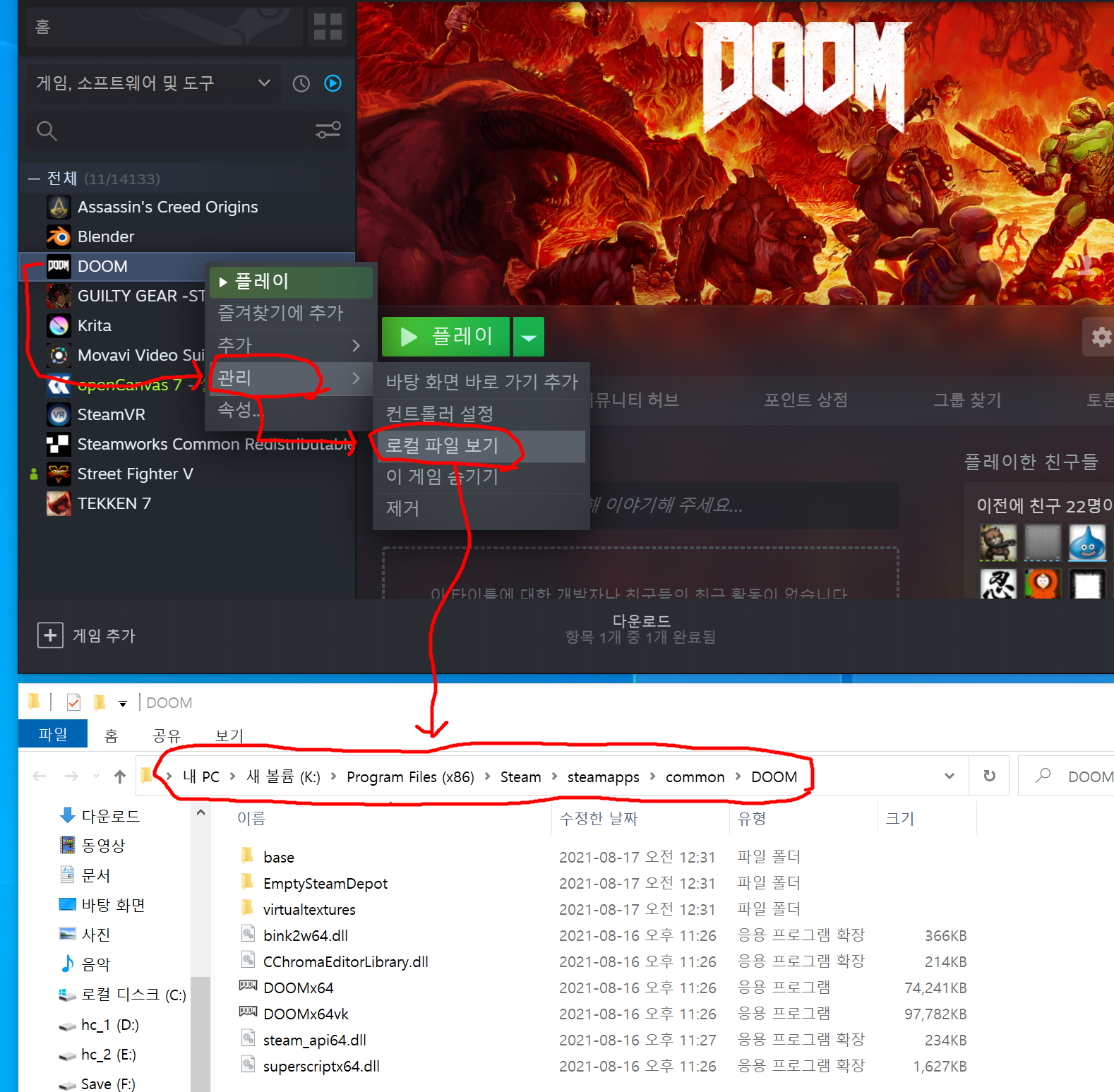Open the Steam grid view icon
The height and width of the screenshot is (1092, 1114).
328,27
